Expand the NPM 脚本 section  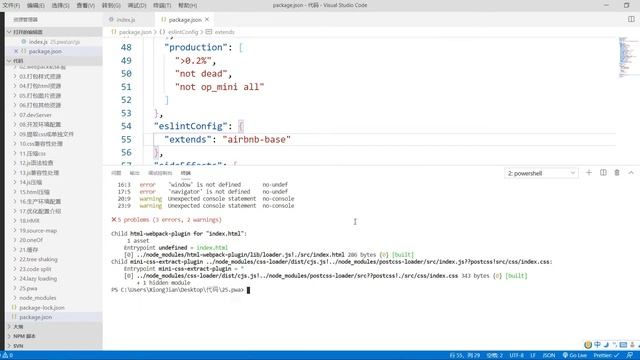[x=53, y=336]
